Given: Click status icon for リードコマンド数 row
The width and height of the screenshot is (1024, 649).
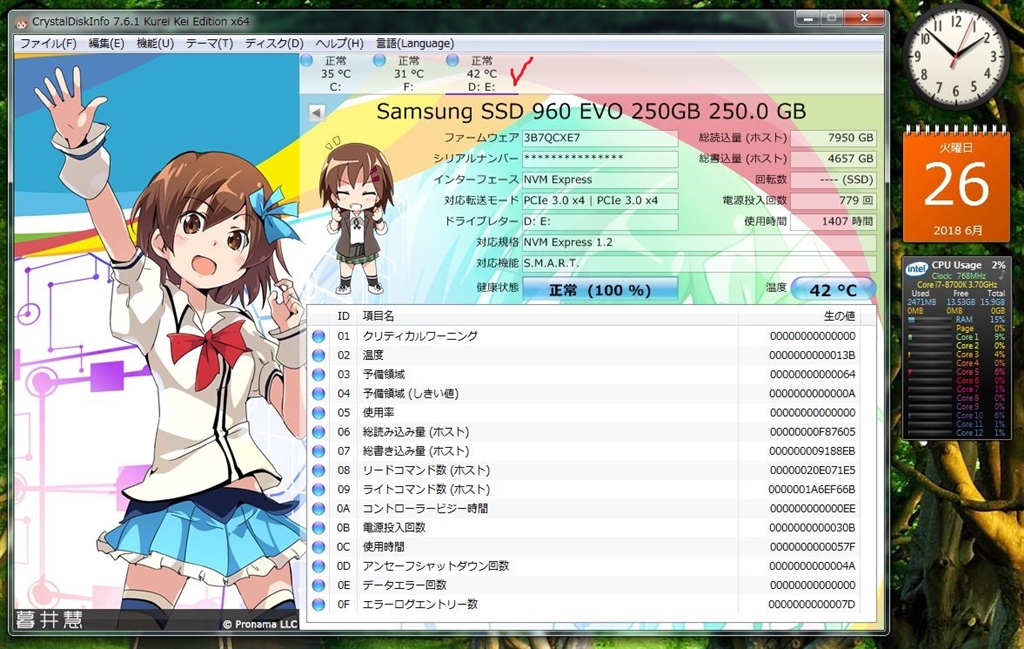Looking at the screenshot, I should tap(319, 470).
